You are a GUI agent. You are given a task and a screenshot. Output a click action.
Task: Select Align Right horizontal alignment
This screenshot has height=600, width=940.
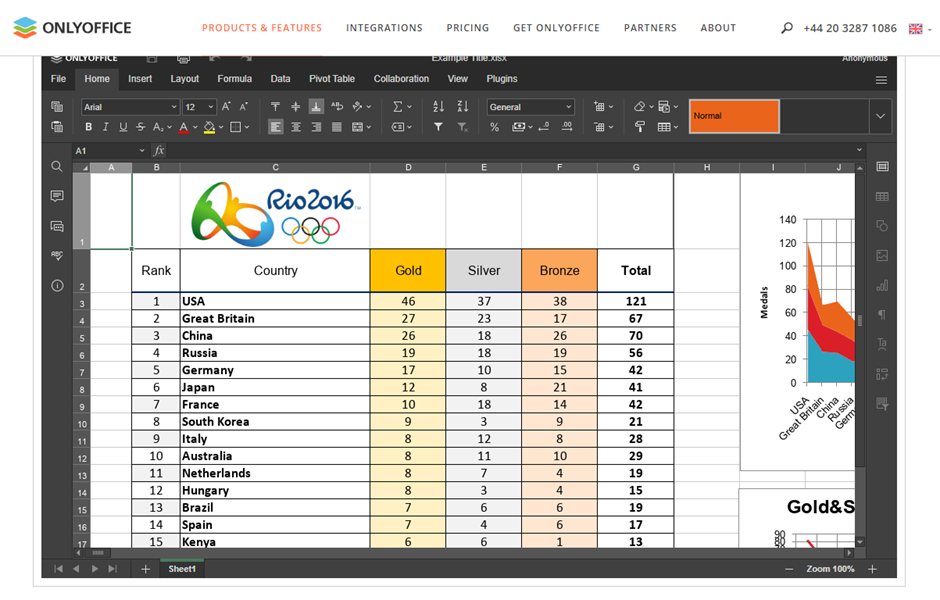316,126
